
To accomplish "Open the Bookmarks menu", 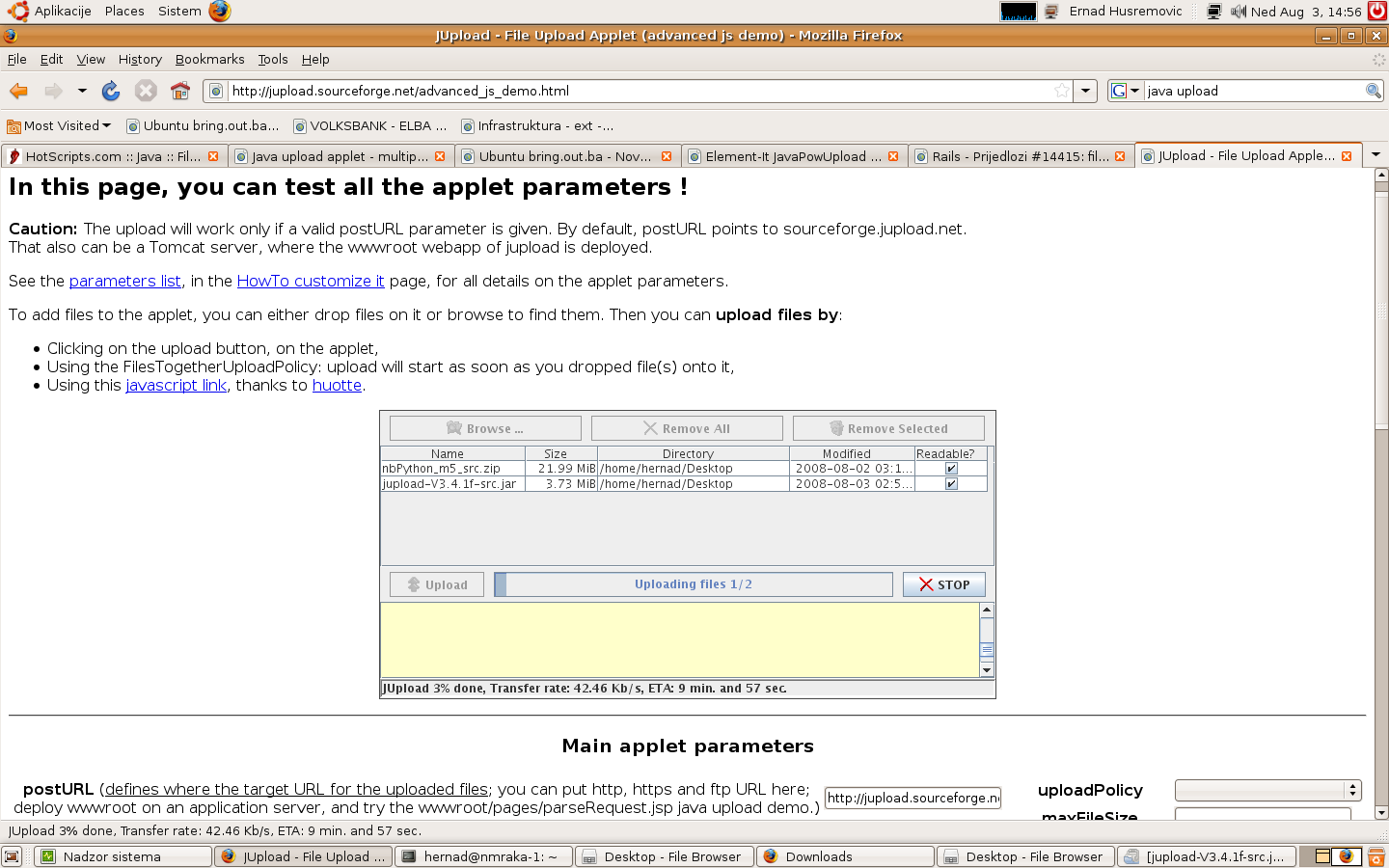I will coord(209,59).
